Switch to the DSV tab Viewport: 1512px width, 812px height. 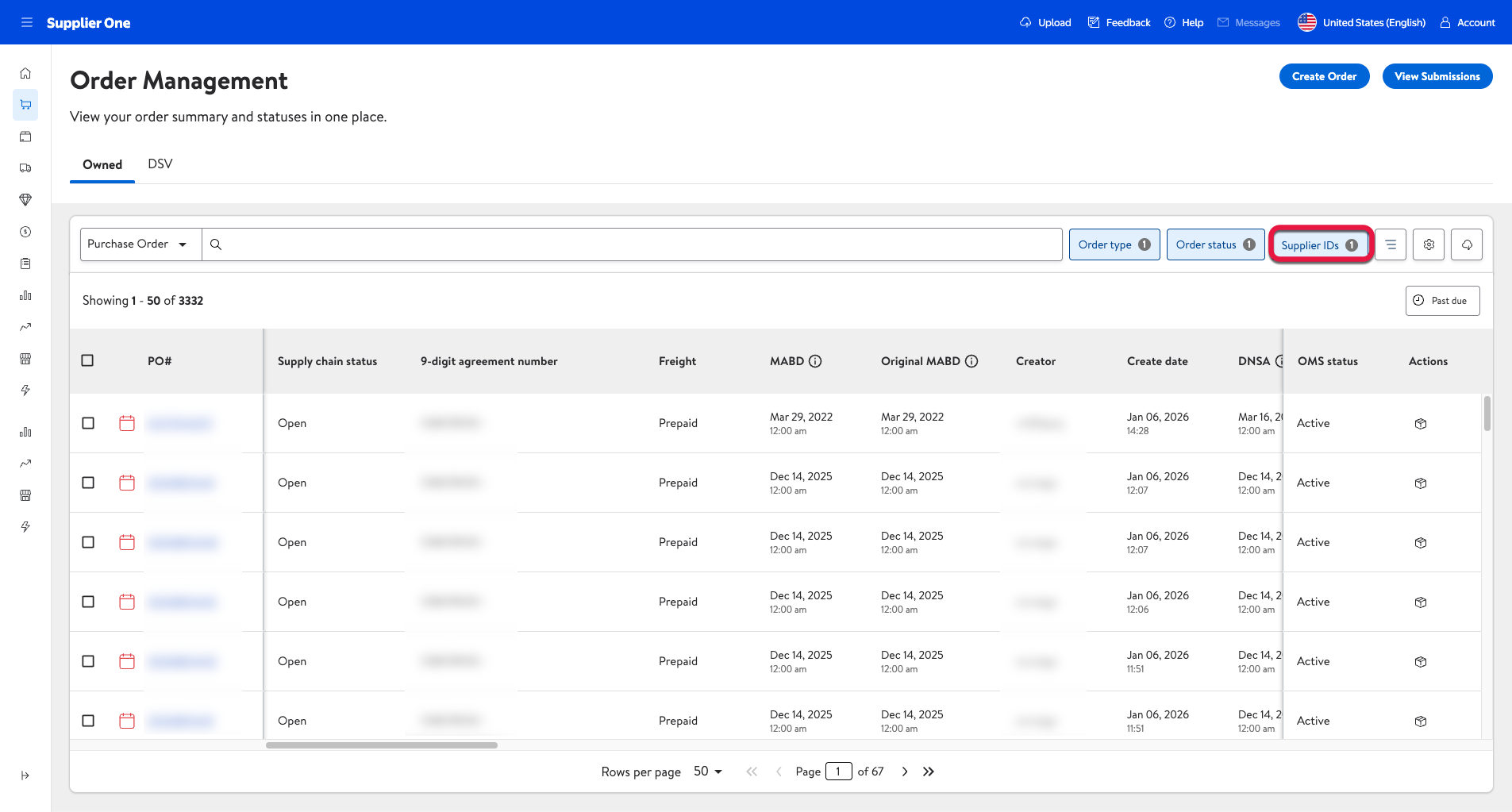pos(160,164)
